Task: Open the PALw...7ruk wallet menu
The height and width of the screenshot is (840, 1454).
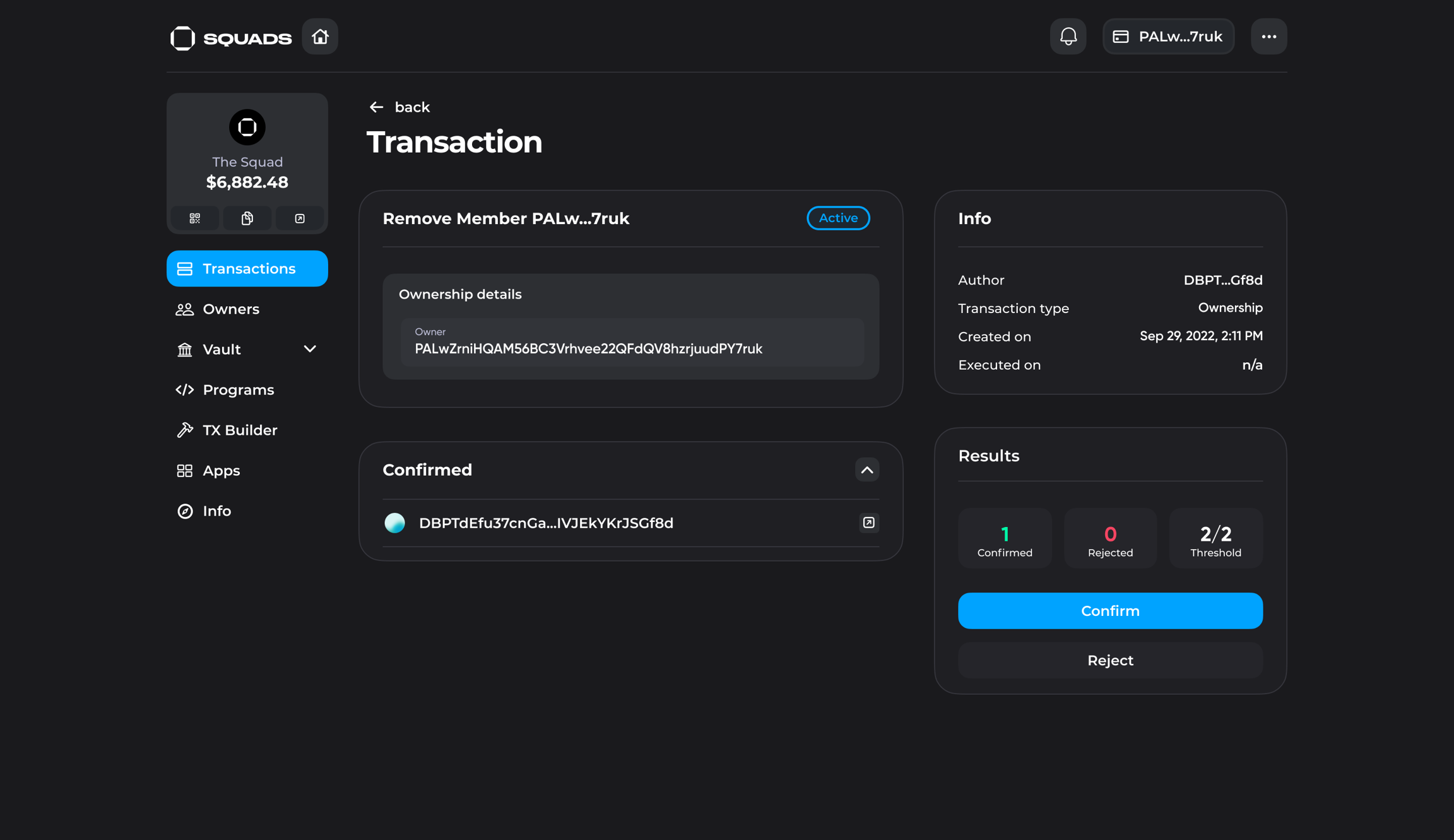Action: pos(1168,37)
